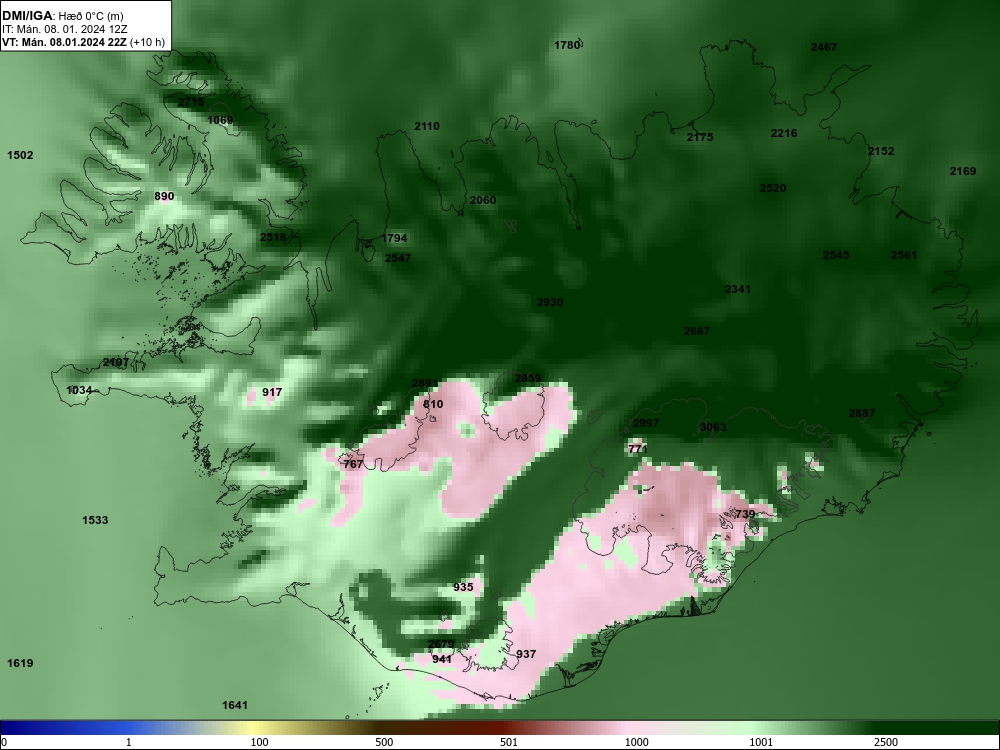Select the 'IT: Mán. 08. 01. 2024 12Z' line
Viewport: 1000px width, 750px height.
coord(64,29)
